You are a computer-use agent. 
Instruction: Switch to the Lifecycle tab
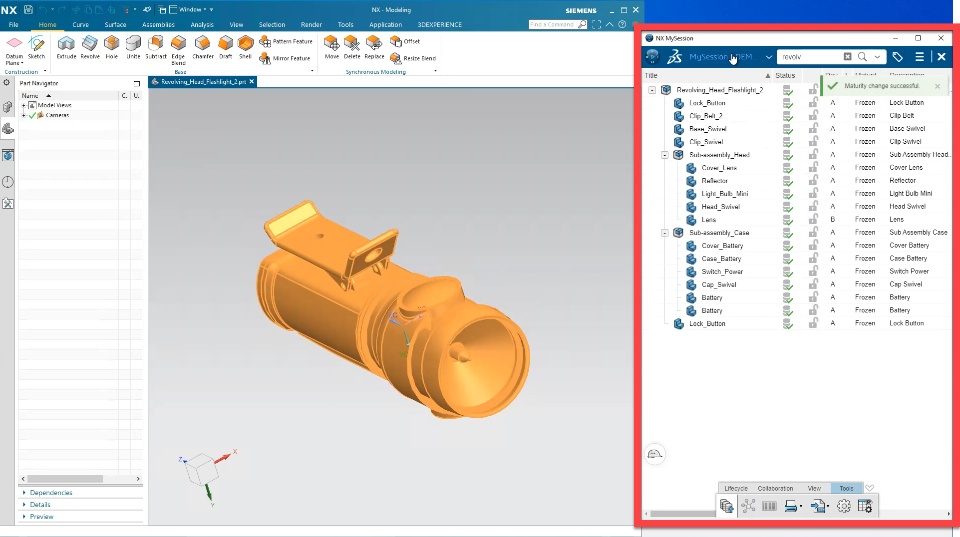tap(736, 488)
